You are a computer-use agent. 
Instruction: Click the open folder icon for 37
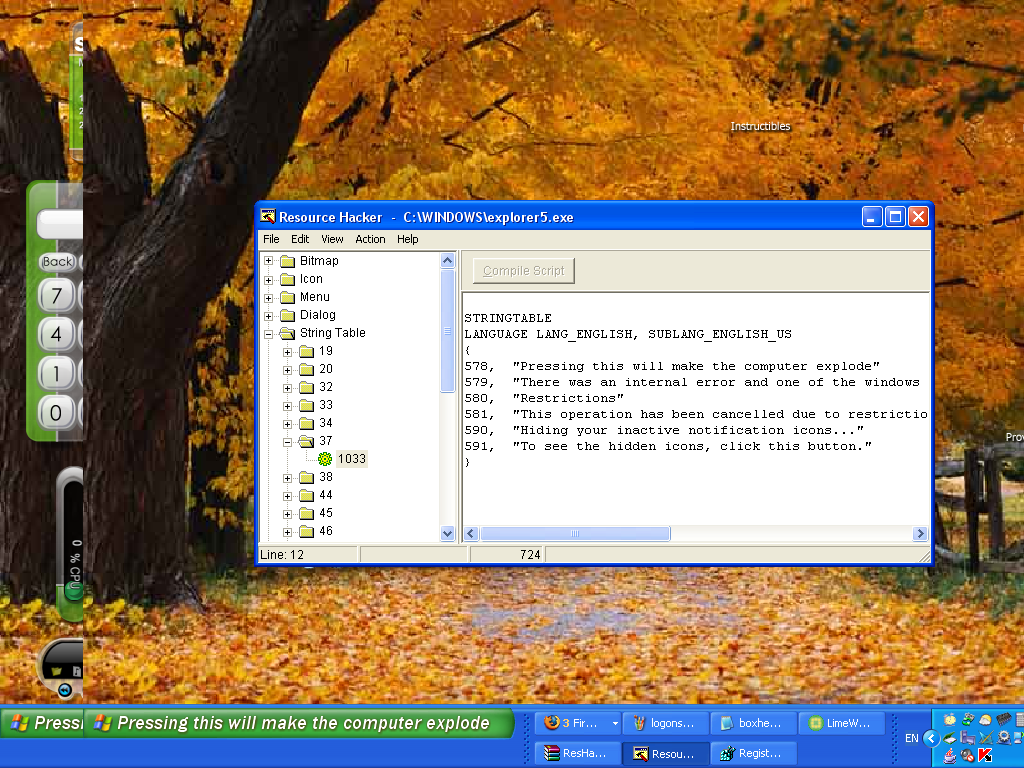(x=307, y=441)
